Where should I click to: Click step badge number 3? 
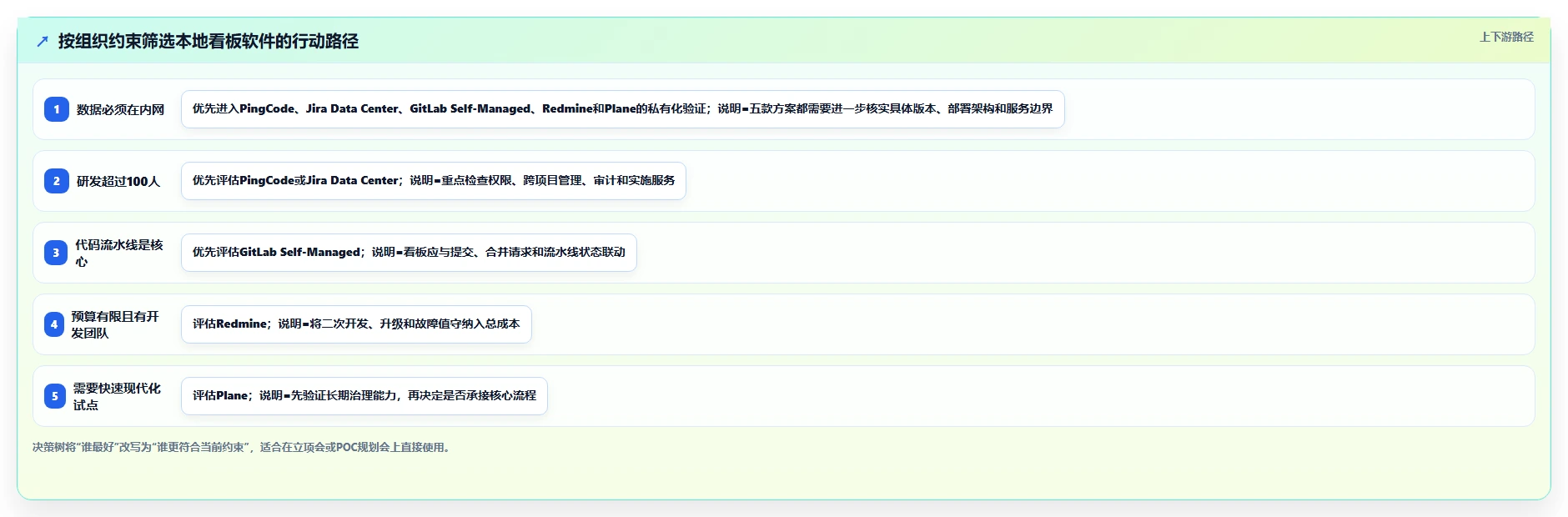click(x=56, y=253)
